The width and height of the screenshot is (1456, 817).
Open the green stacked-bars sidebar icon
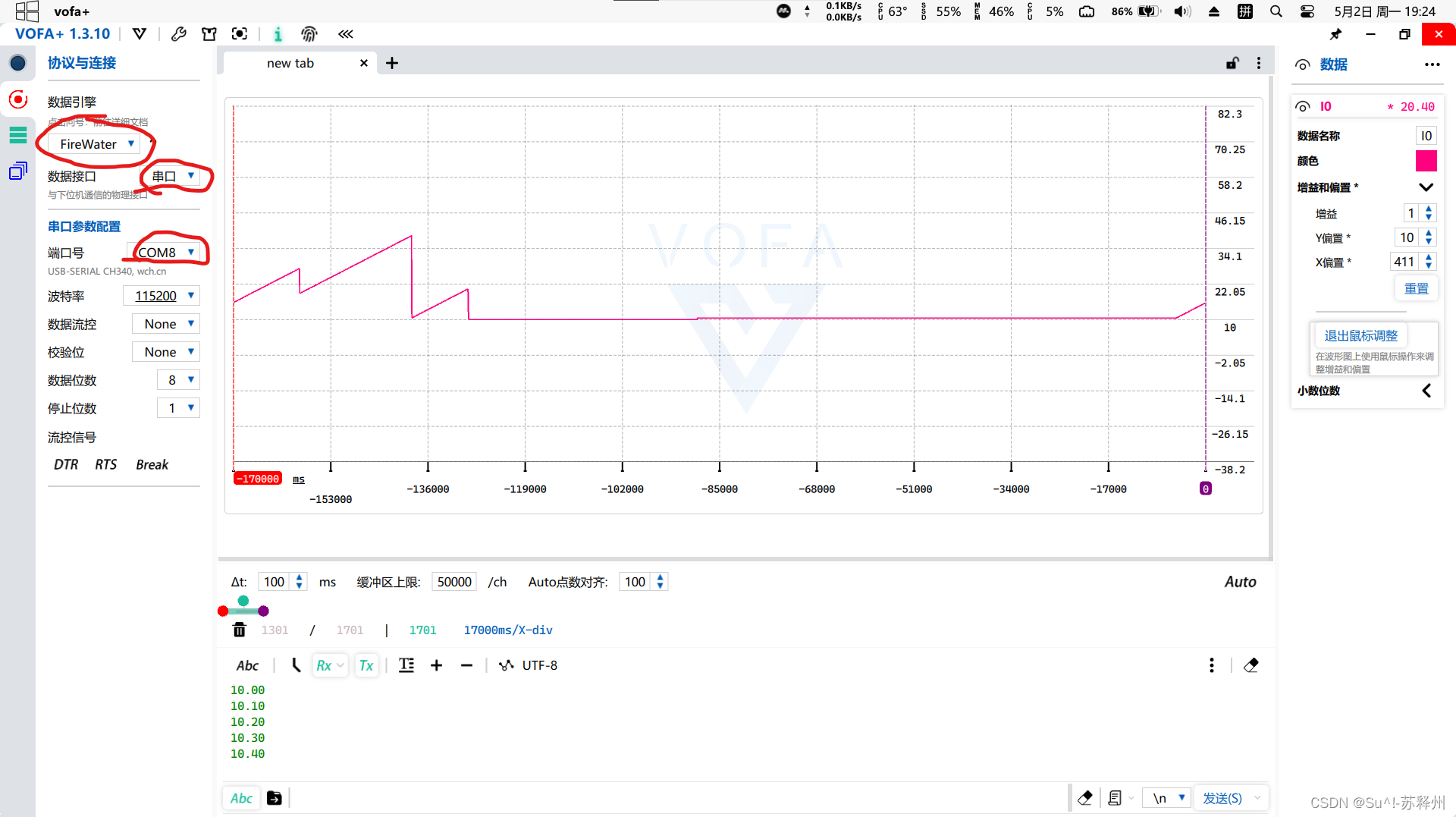coord(17,136)
